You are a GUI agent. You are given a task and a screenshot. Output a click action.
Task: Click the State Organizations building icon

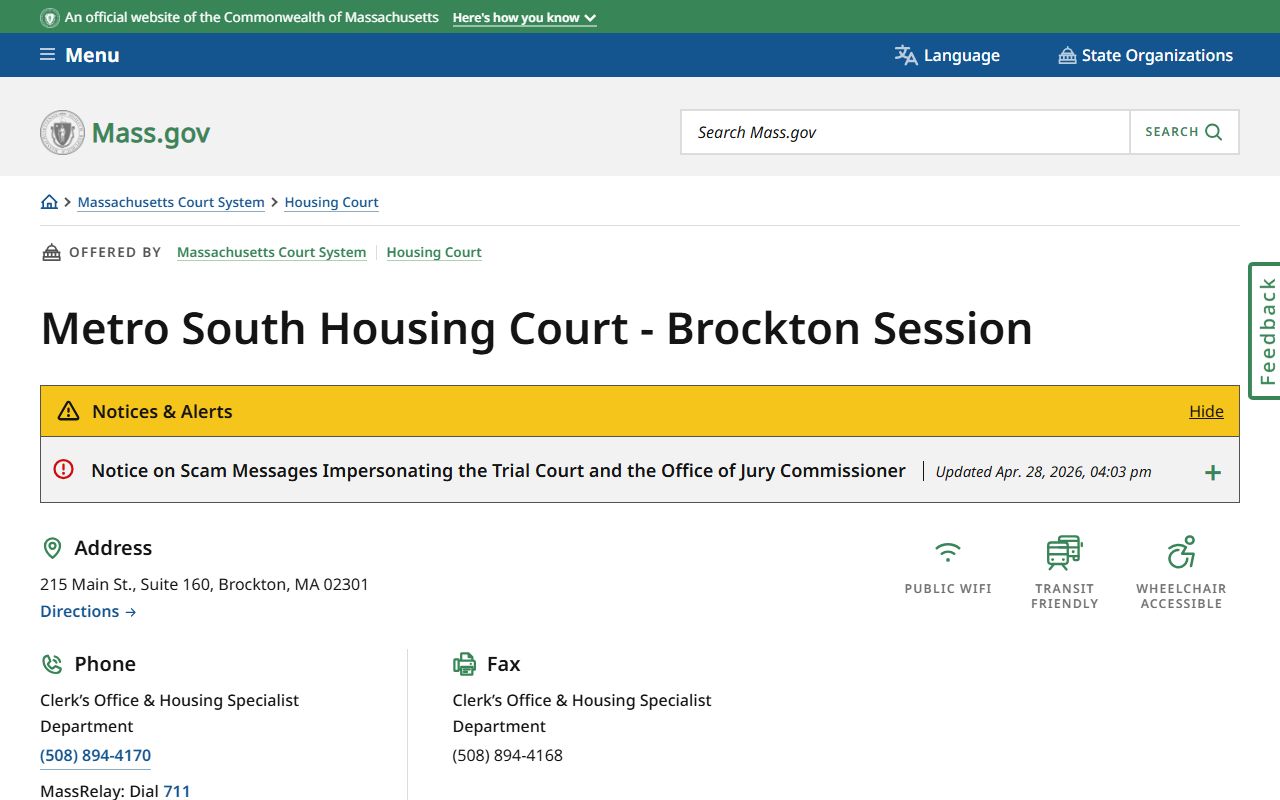tap(1067, 55)
